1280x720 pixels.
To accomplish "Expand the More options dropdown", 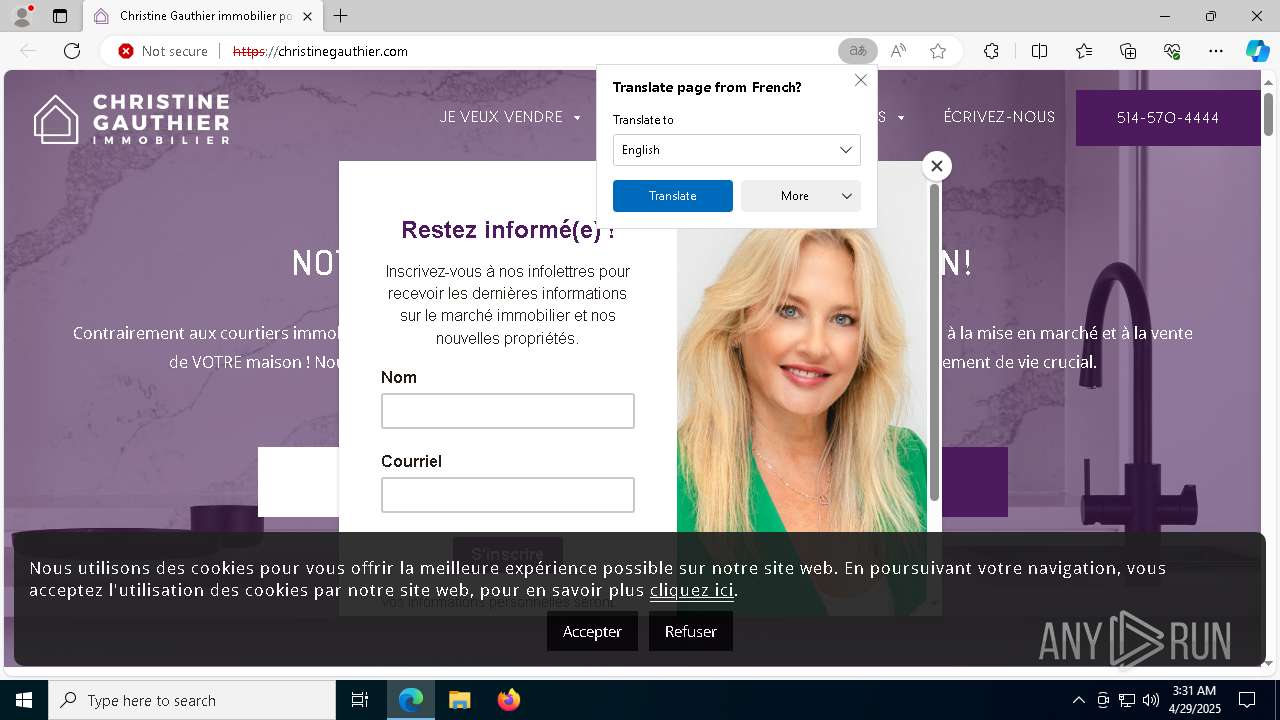I will click(801, 196).
